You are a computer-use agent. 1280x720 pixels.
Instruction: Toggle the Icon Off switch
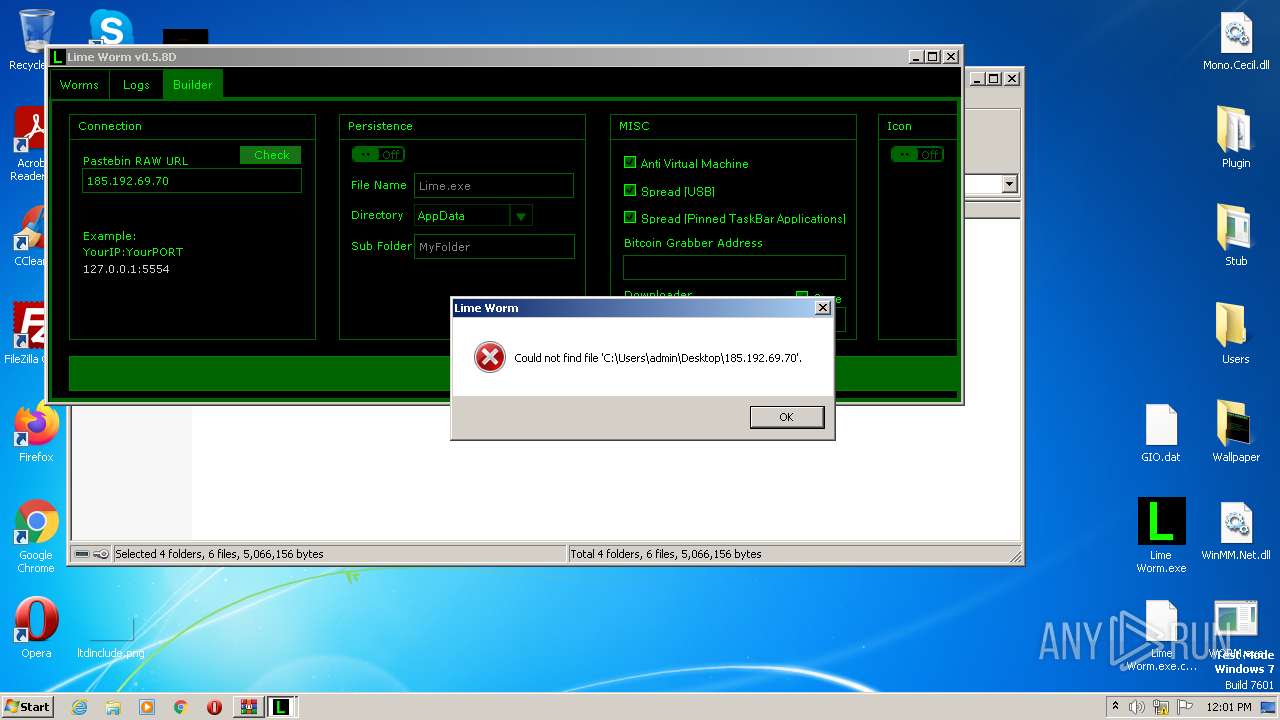[x=917, y=154]
